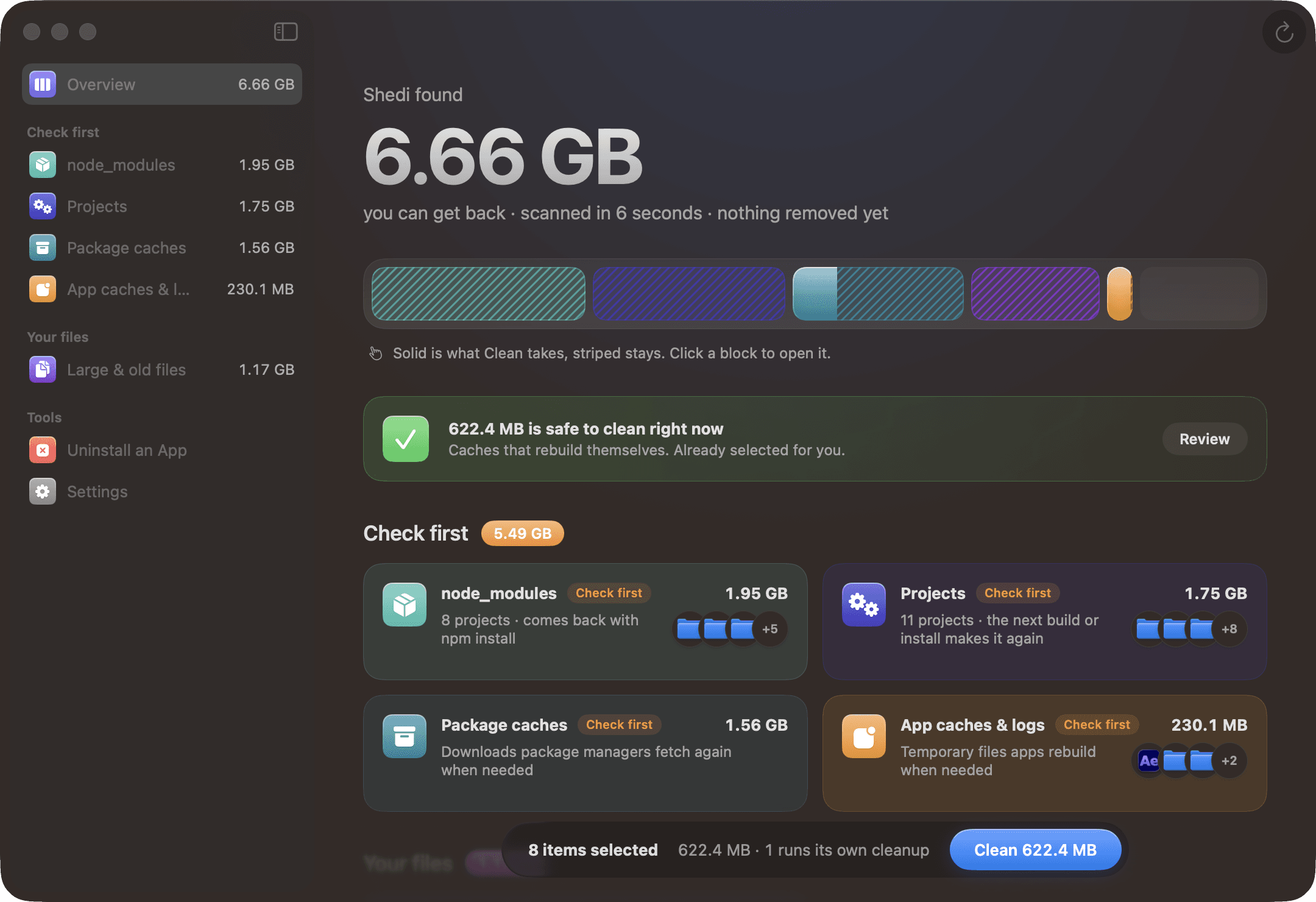
Task: Select Projects sidebar entry
Action: pyautogui.click(x=162, y=206)
